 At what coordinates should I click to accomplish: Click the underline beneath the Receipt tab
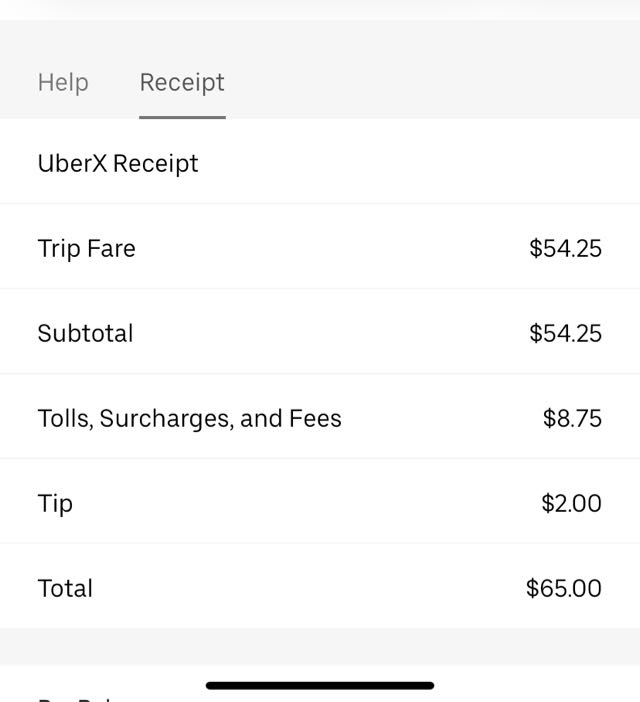(182, 116)
